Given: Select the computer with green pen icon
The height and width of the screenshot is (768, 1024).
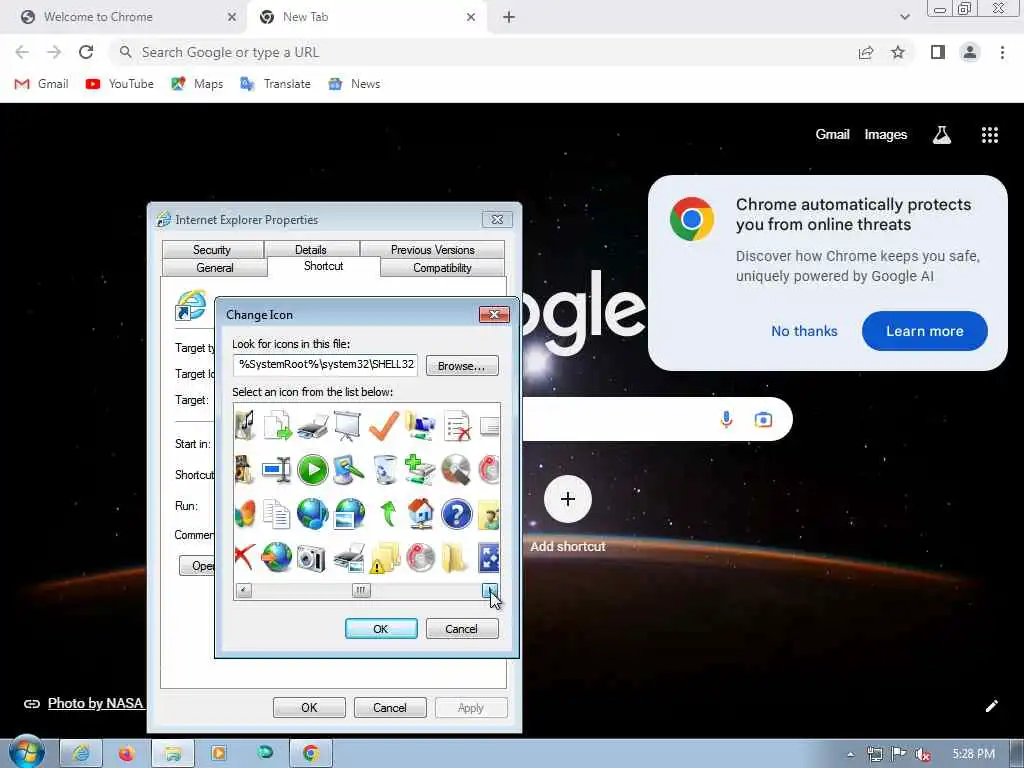Looking at the screenshot, I should tap(348, 470).
